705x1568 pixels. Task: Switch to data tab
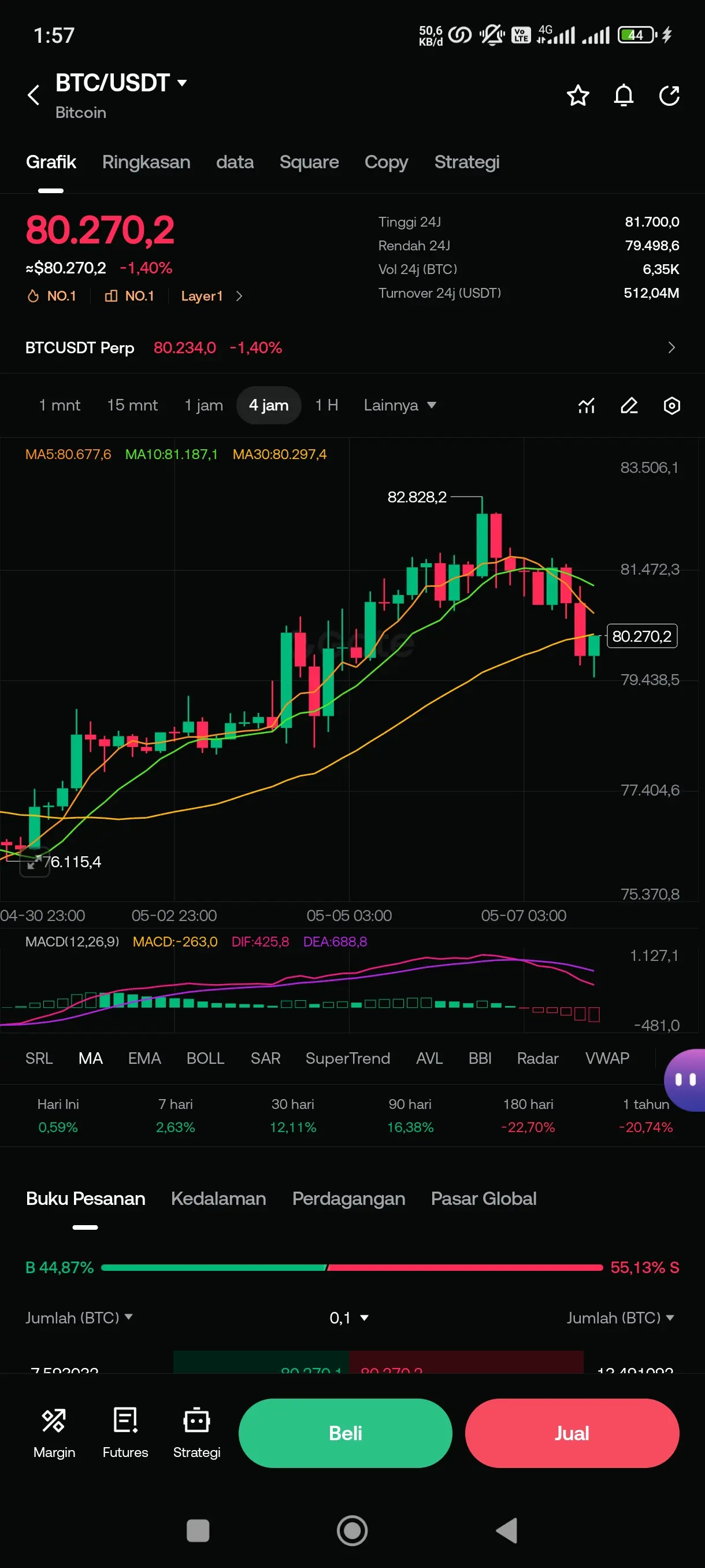pyautogui.click(x=235, y=162)
